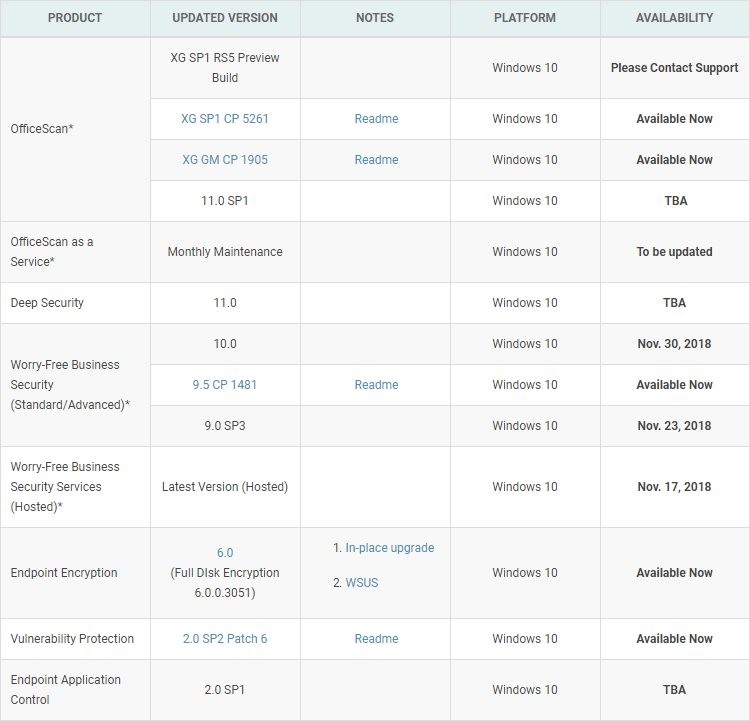This screenshot has width=750, height=721.
Task: Select the Nov. 30, 2018 date
Action: 674,344
